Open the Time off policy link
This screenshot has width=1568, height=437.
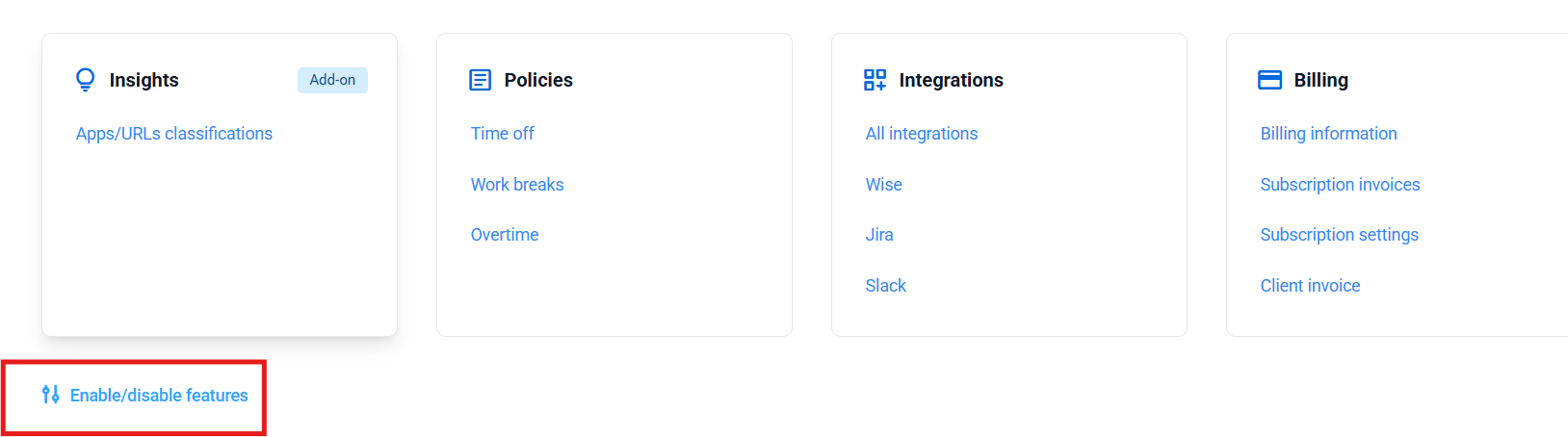point(502,134)
